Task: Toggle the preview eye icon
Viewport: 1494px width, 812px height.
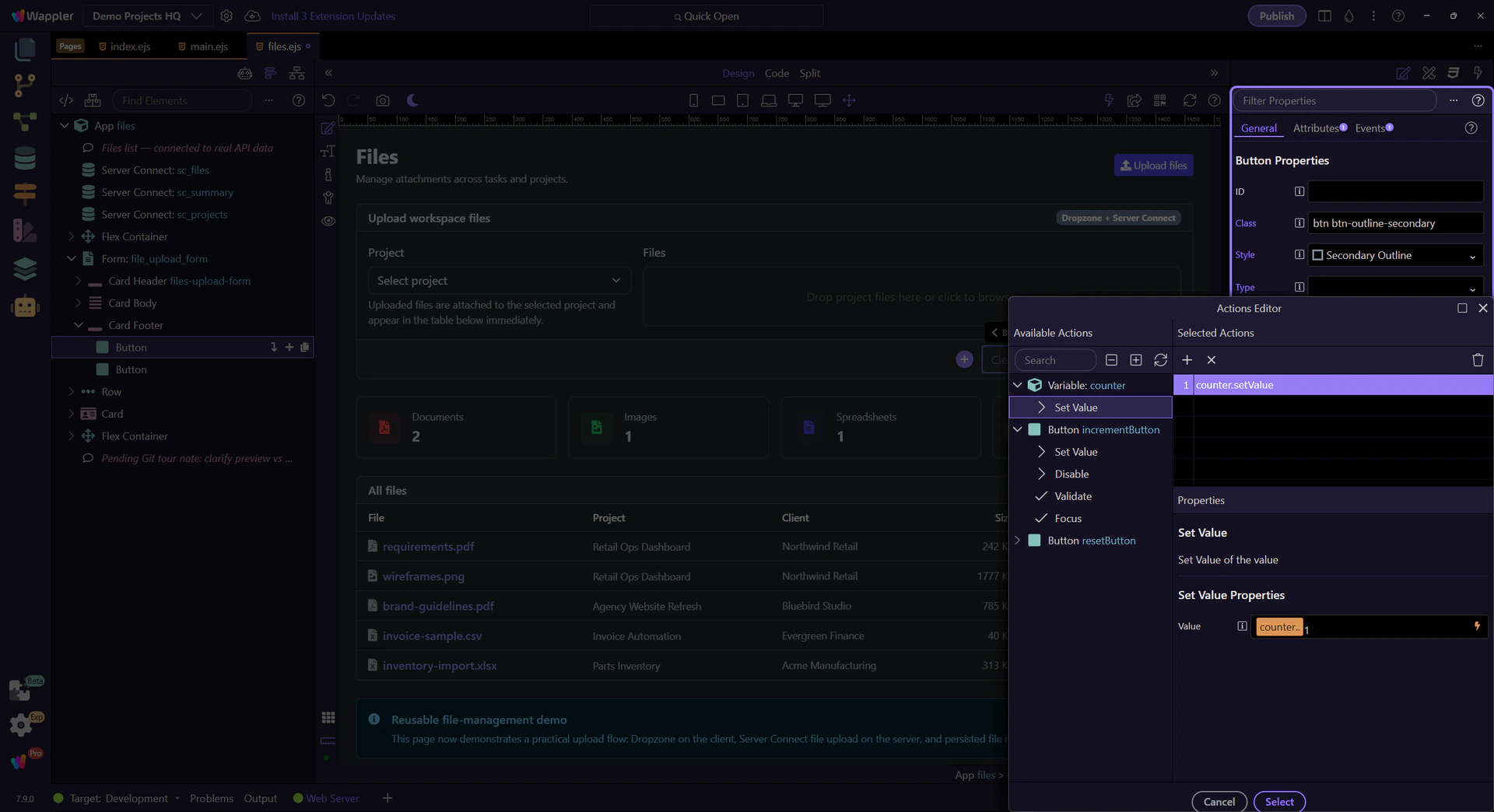Action: point(328,221)
